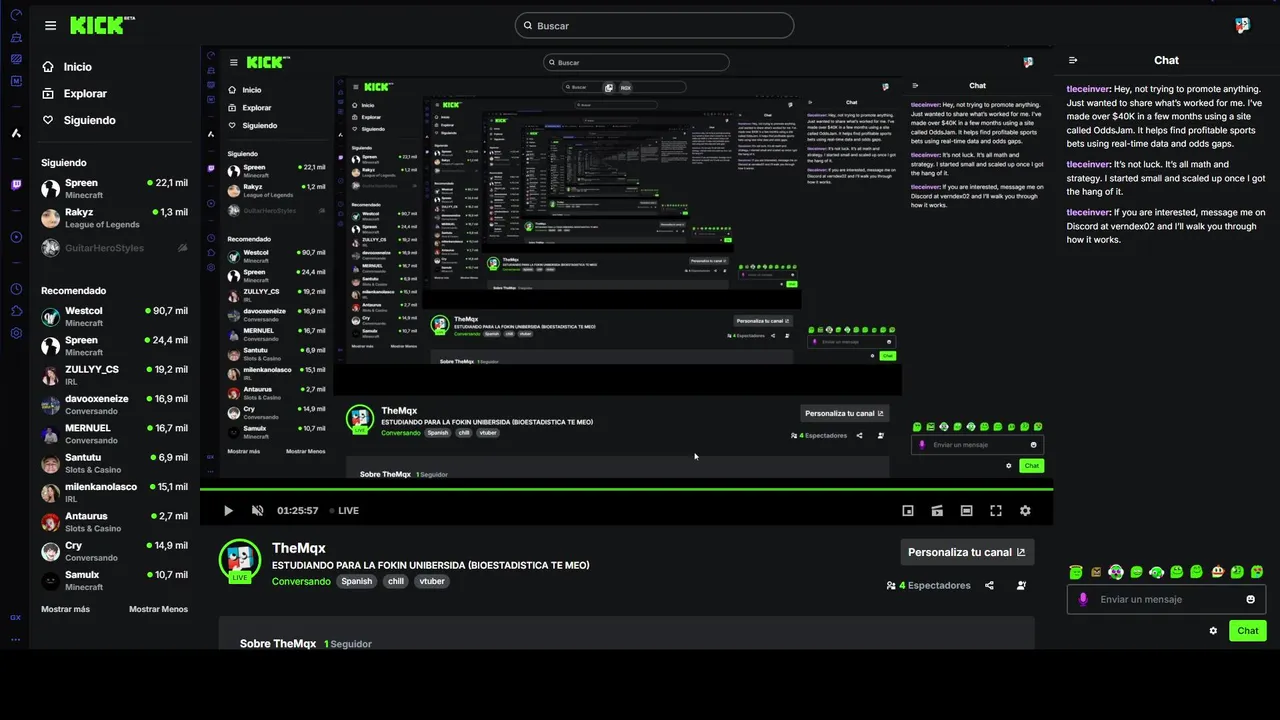1280x720 pixels.
Task: Select the Spanish tag
Action: (x=356, y=581)
